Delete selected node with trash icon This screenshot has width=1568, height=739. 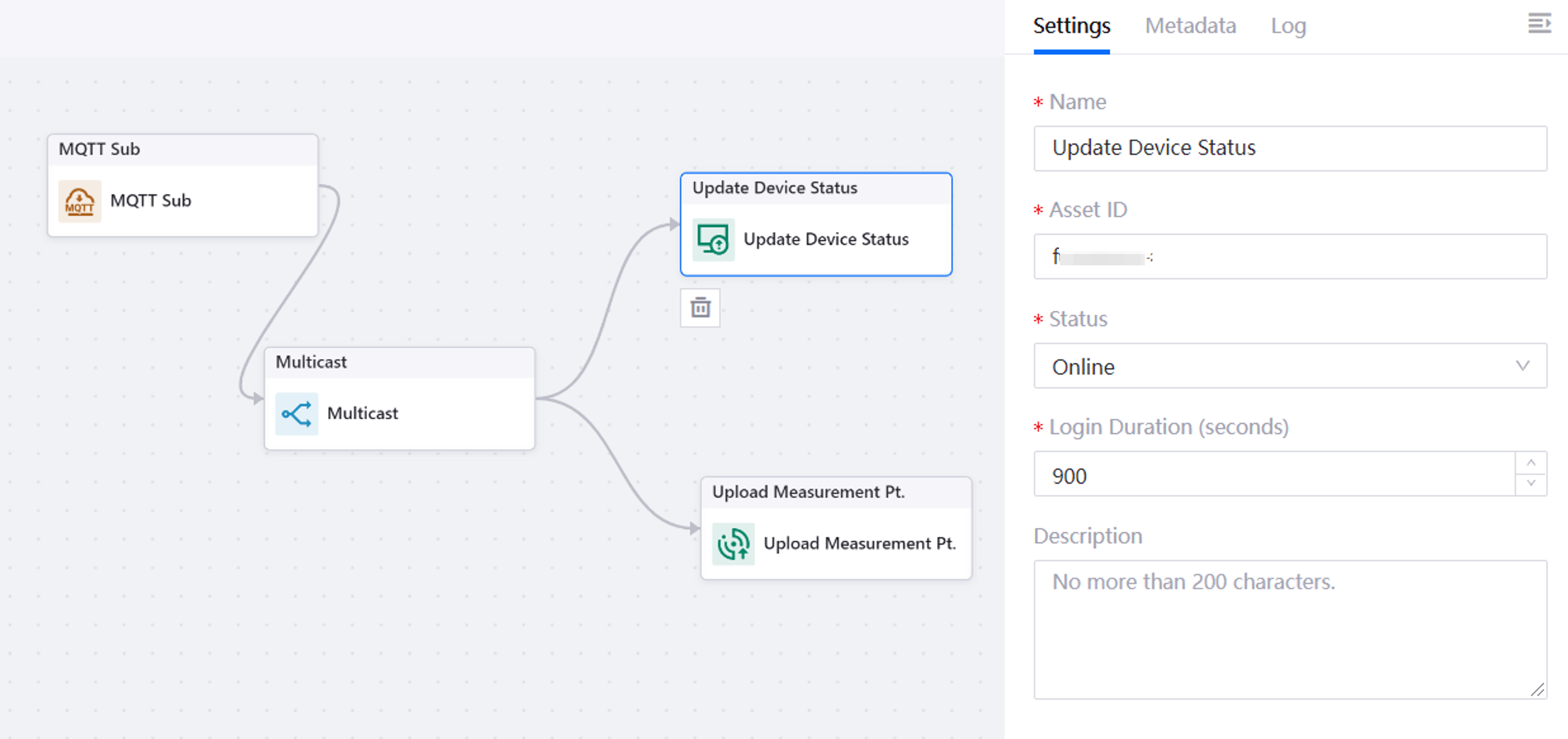[700, 308]
